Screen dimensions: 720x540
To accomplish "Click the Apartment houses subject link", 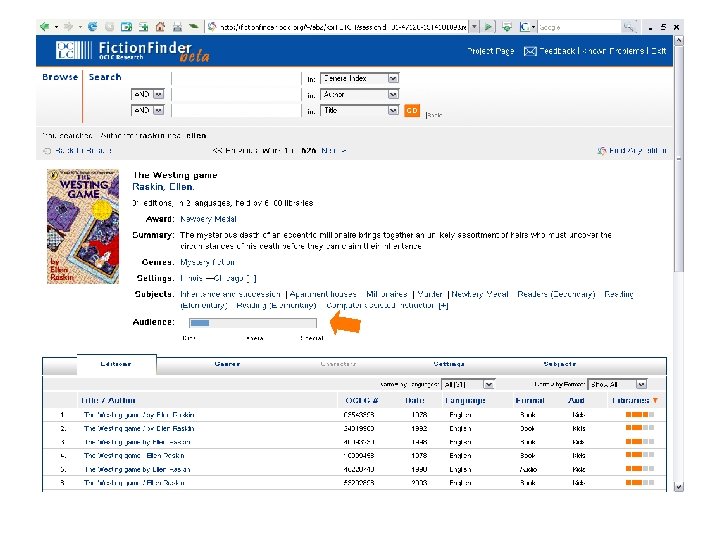I will click(323, 294).
